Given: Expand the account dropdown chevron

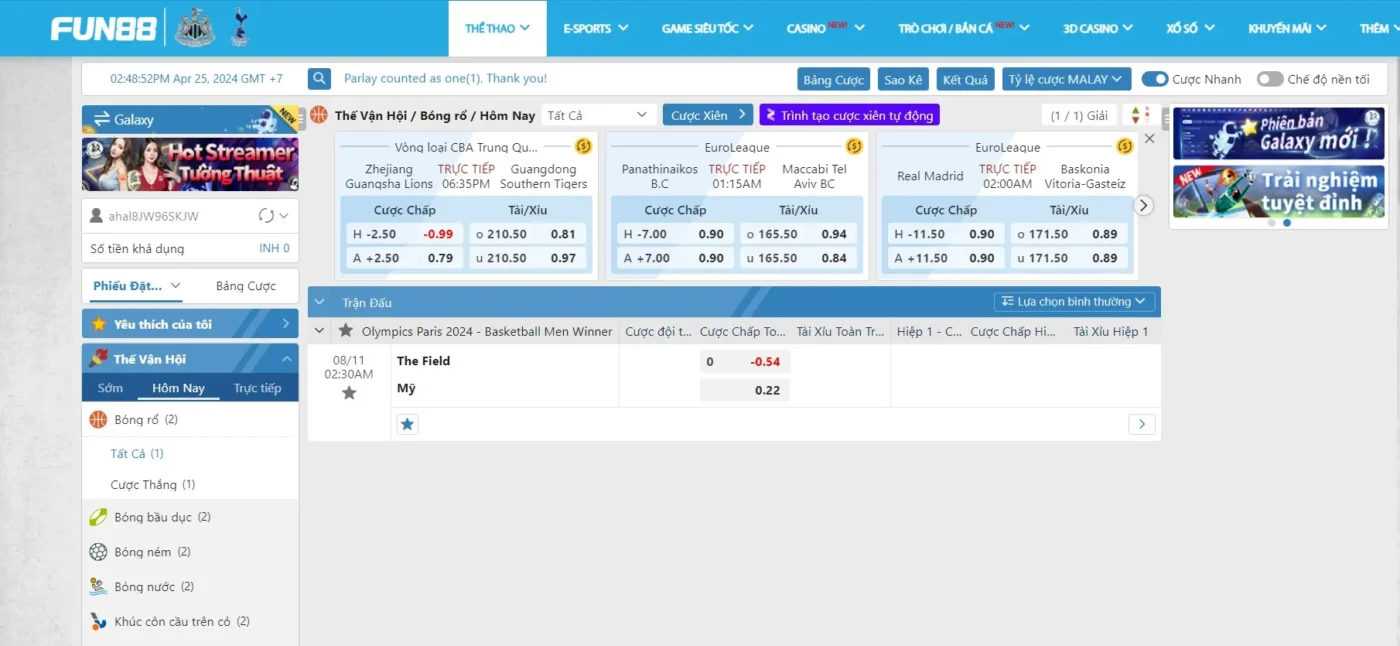Looking at the screenshot, I should click(x=284, y=216).
